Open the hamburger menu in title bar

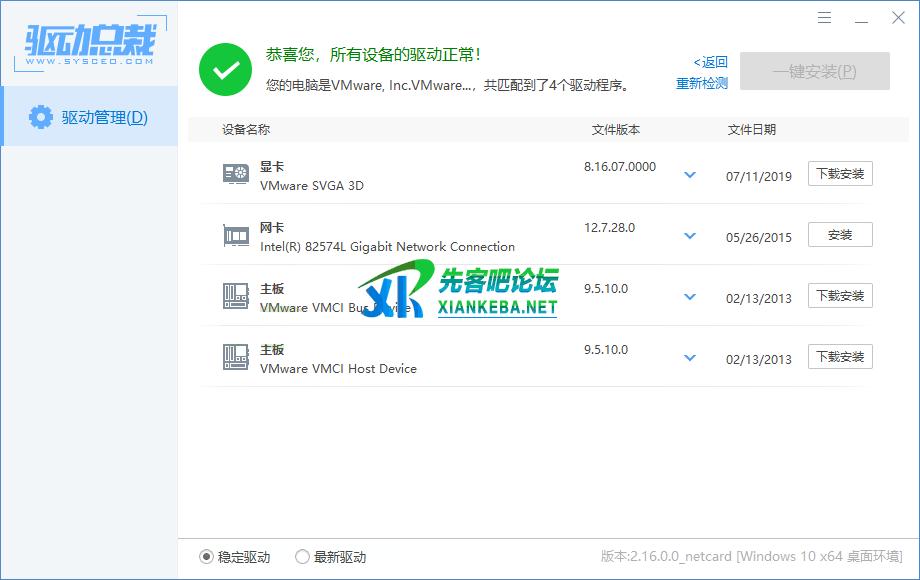(824, 18)
